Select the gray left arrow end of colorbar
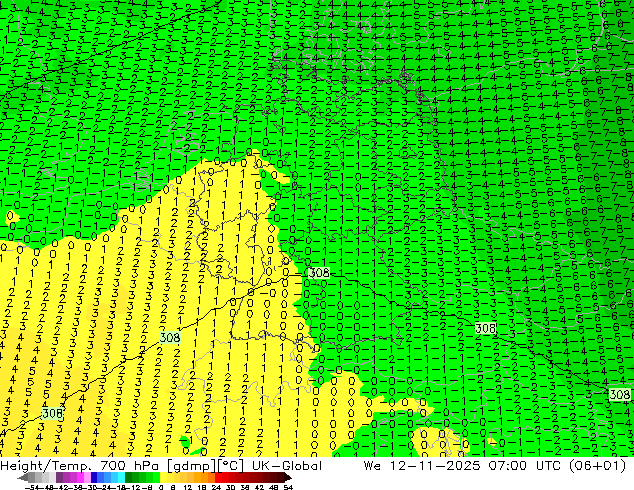Viewport: 634px width, 490px height. (x=23, y=478)
